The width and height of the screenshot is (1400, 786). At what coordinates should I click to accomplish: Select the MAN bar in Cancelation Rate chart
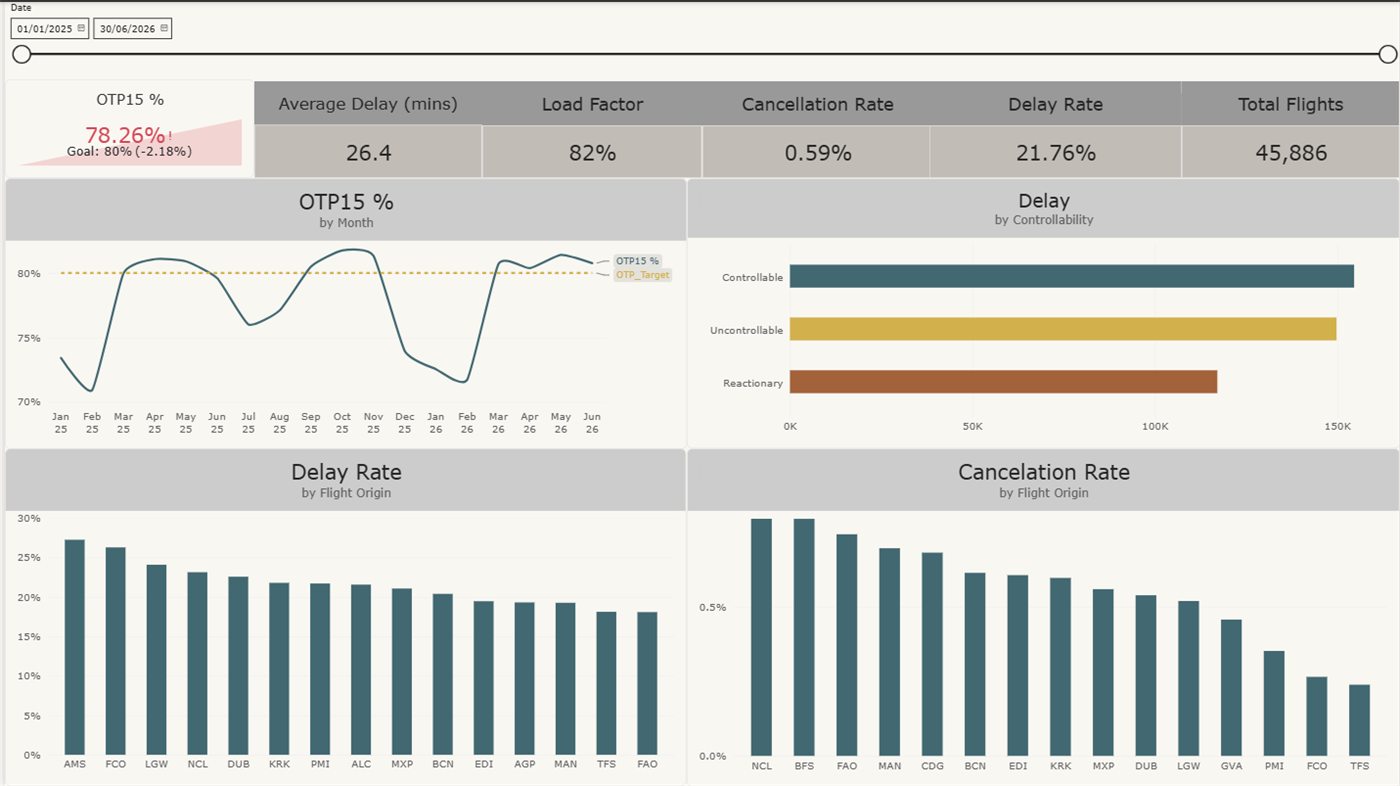click(890, 651)
